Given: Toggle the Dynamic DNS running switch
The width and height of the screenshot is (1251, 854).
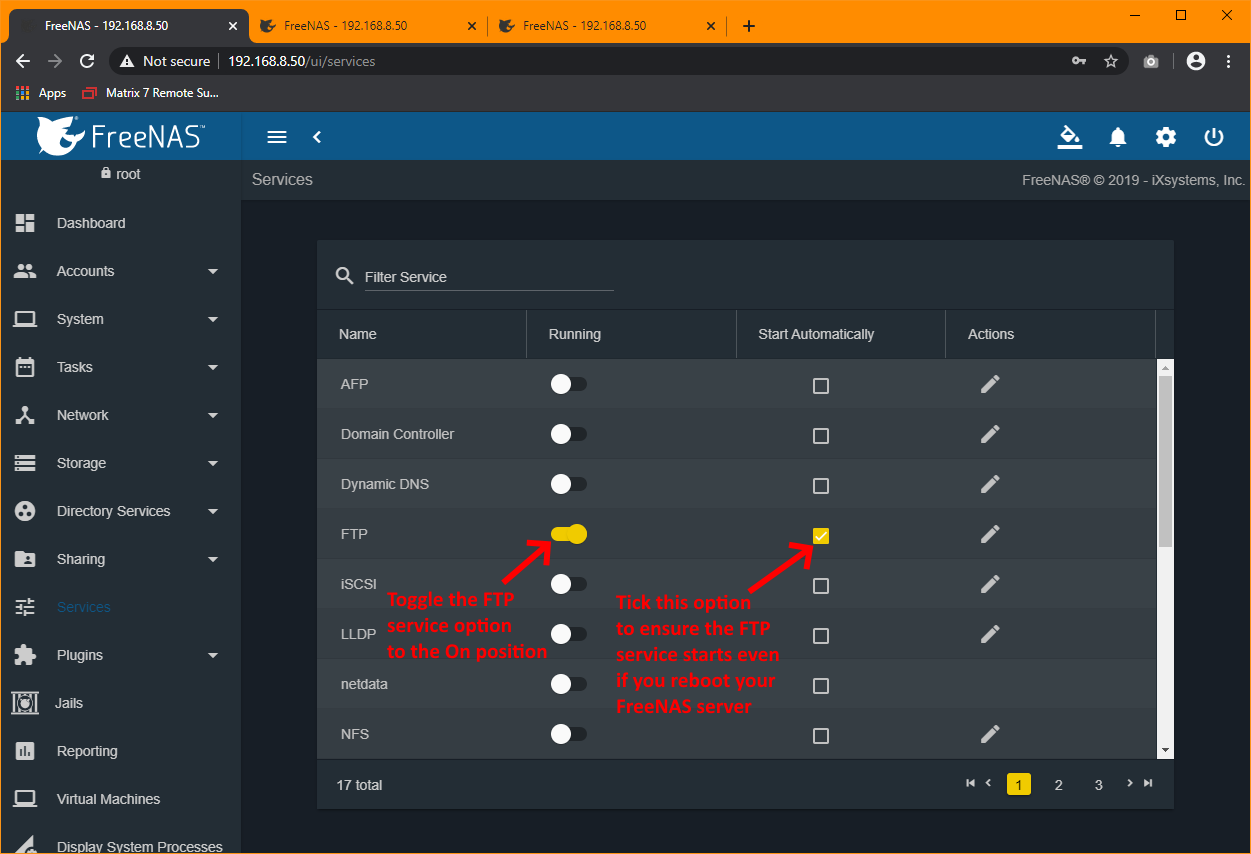Looking at the screenshot, I should [568, 484].
